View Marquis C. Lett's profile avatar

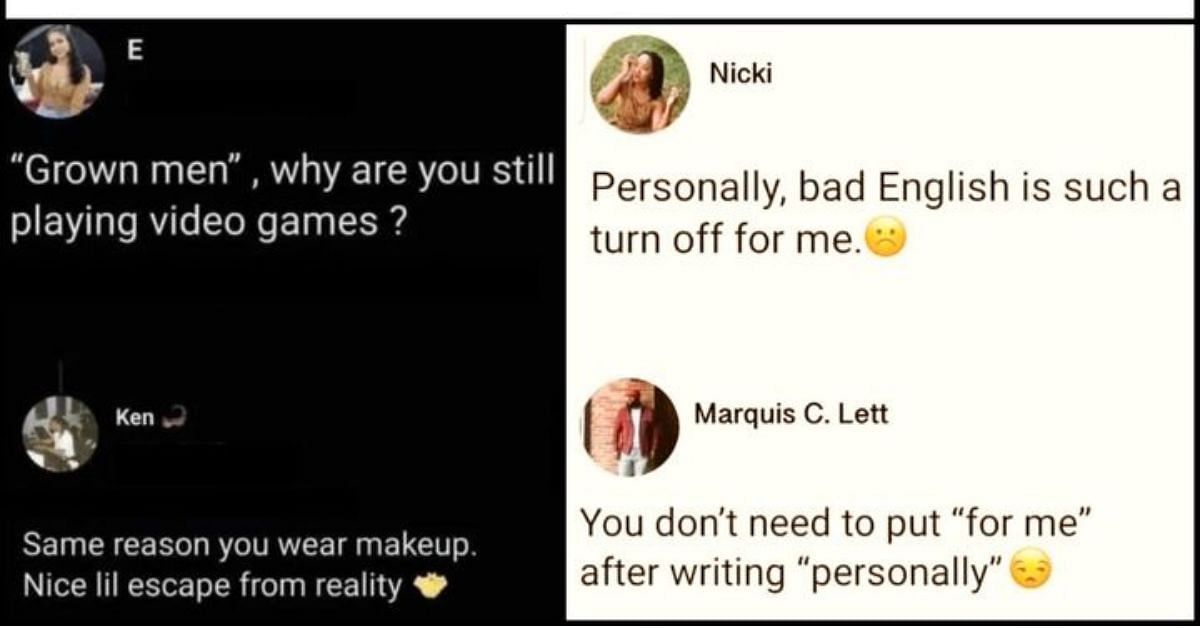click(x=630, y=426)
